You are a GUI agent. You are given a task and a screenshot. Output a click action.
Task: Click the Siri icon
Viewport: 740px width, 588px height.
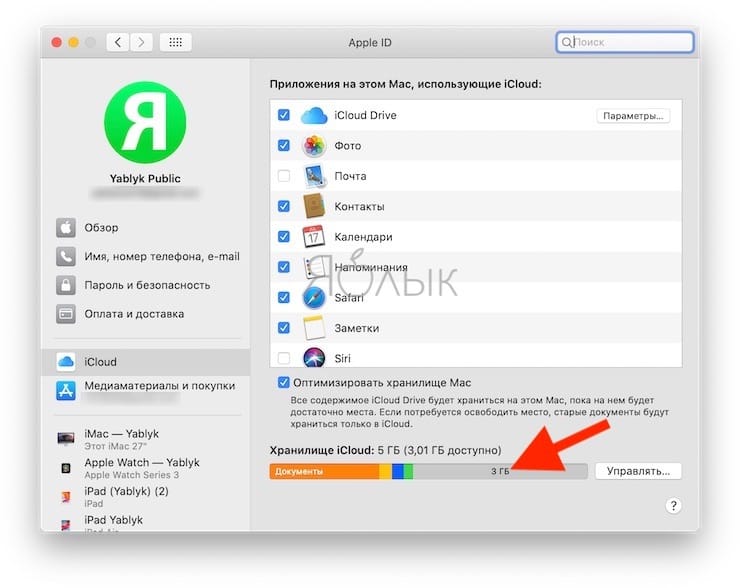(314, 357)
